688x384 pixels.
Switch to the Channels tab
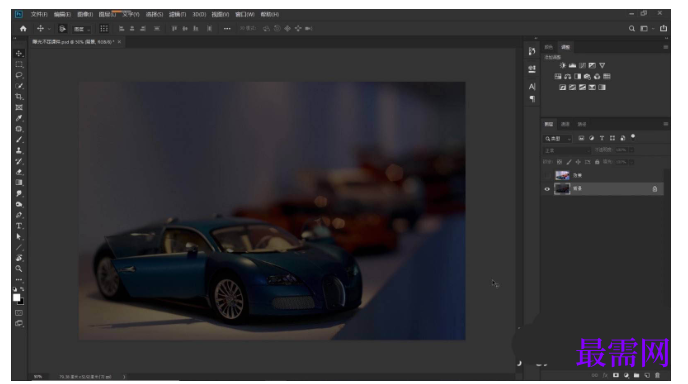click(565, 124)
